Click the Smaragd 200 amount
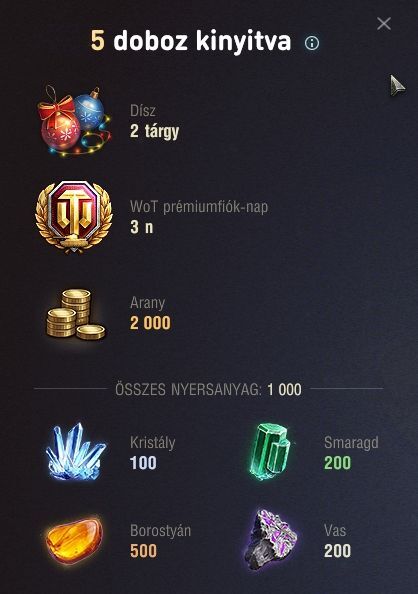Screen dimensions: 418x594 click(x=337, y=463)
